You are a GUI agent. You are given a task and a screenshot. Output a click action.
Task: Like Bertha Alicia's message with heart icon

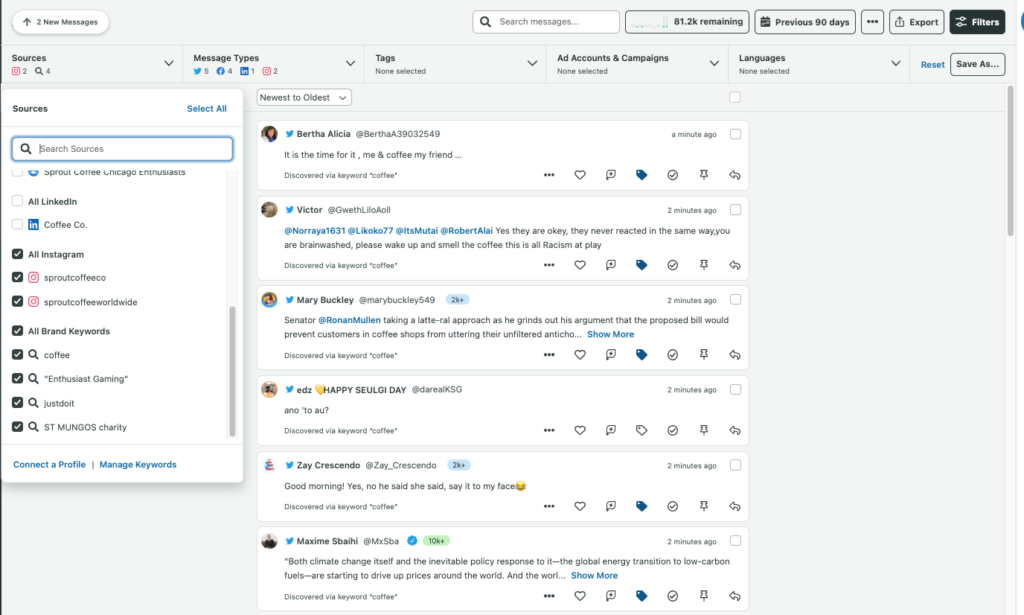tap(580, 175)
